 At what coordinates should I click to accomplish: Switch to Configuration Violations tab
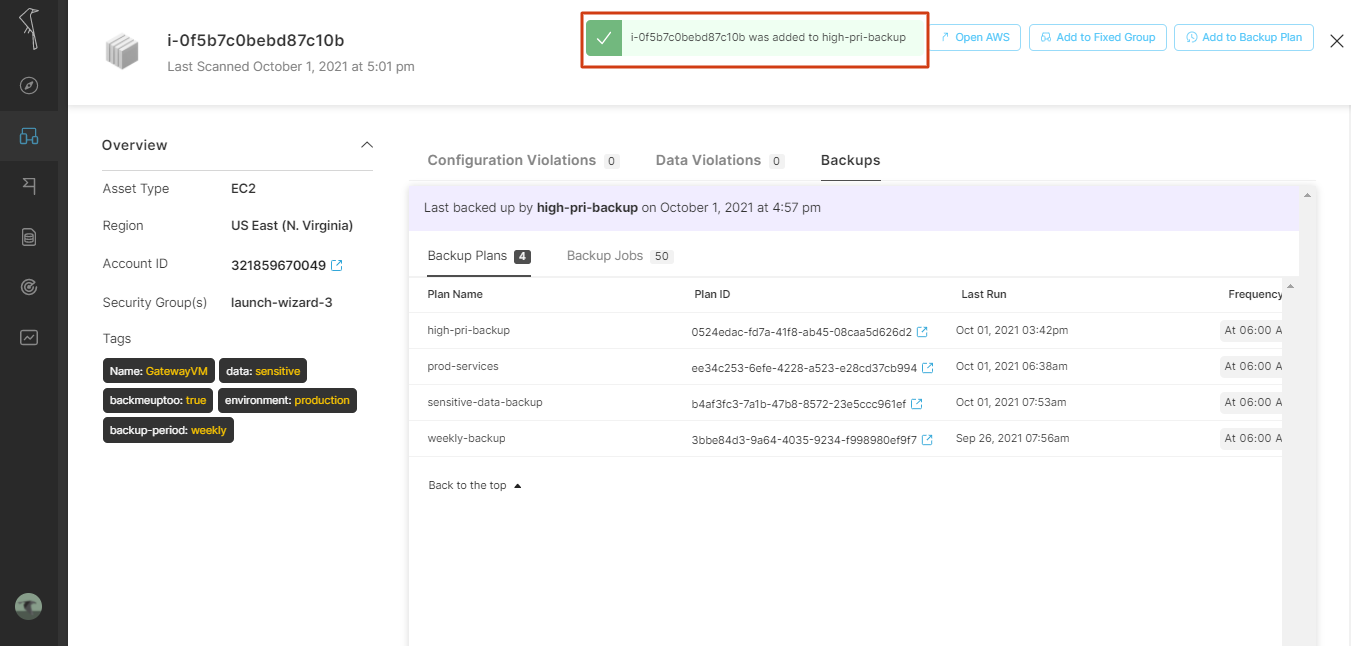pos(523,160)
